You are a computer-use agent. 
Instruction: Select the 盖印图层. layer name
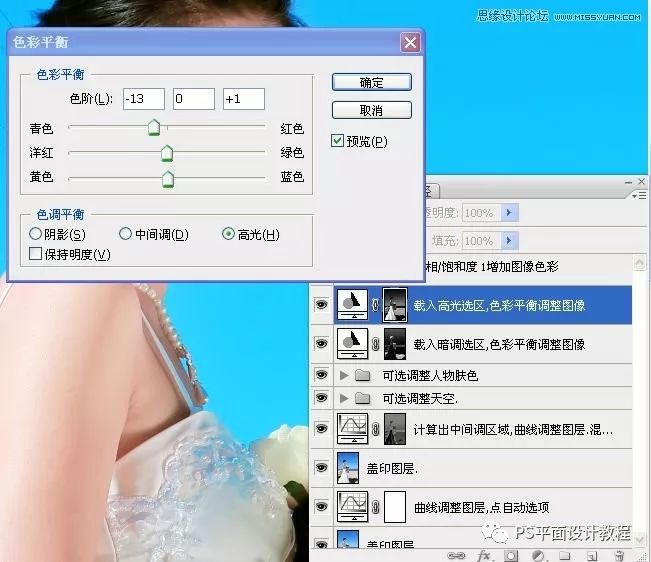pyautogui.click(x=392, y=468)
